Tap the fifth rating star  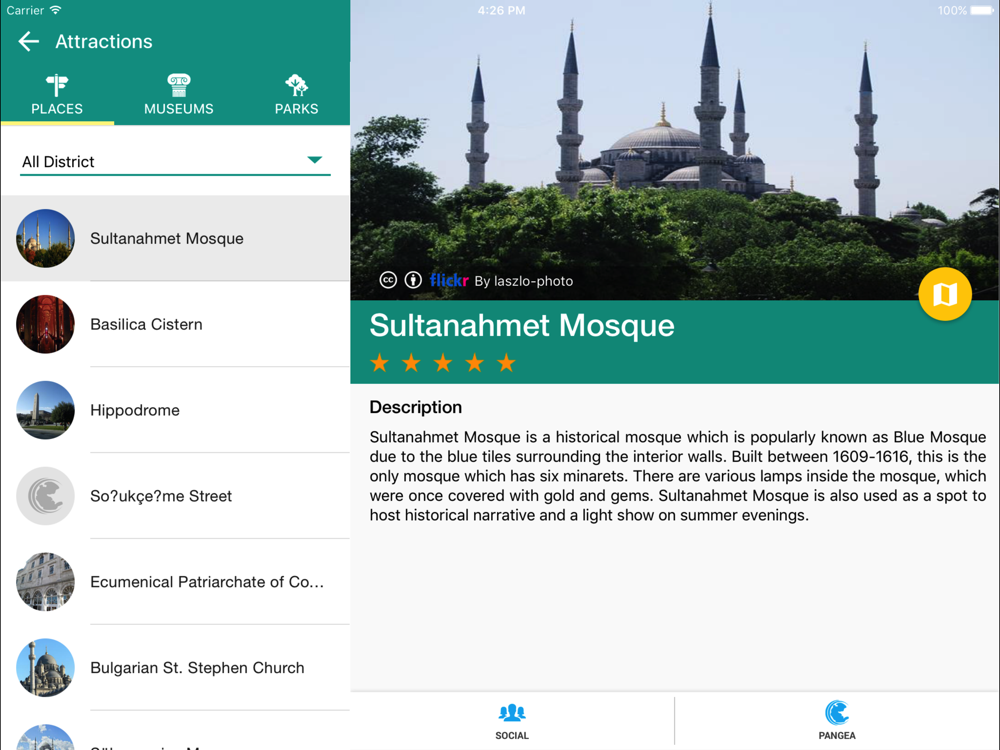click(506, 363)
